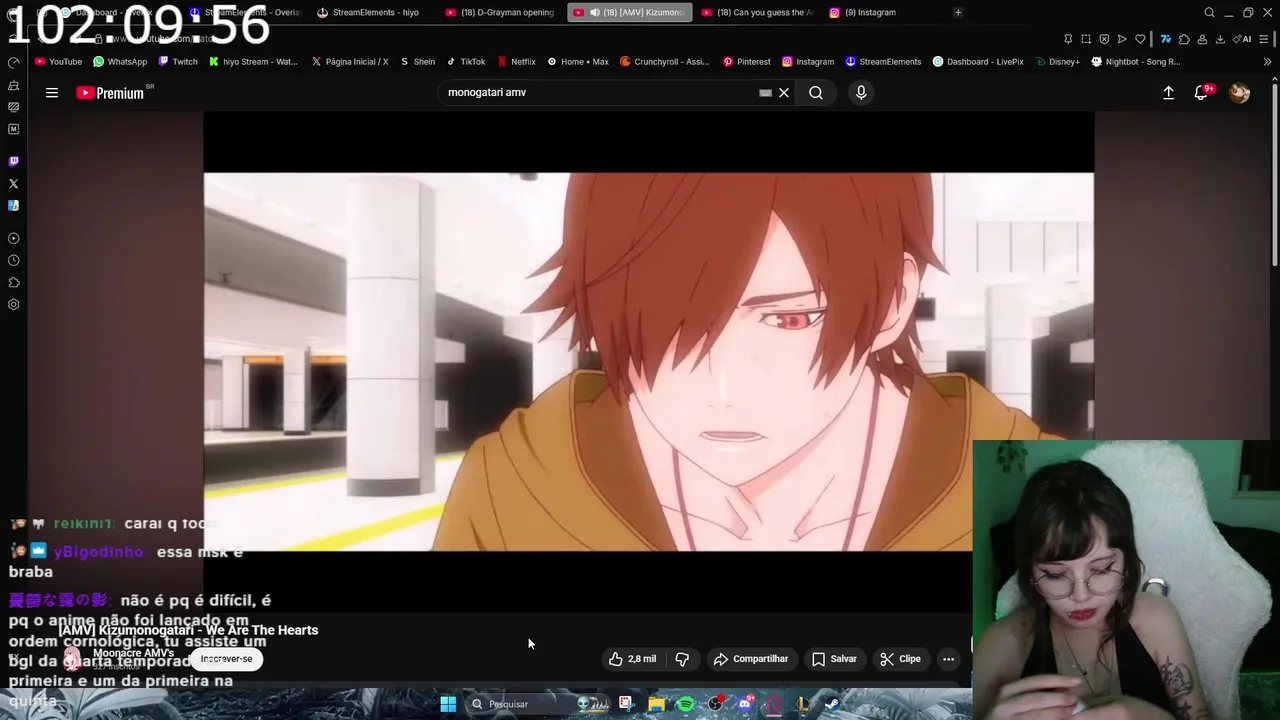Viewport: 1280px width, 720px height.
Task: Click the Salvar save button
Action: 834,659
